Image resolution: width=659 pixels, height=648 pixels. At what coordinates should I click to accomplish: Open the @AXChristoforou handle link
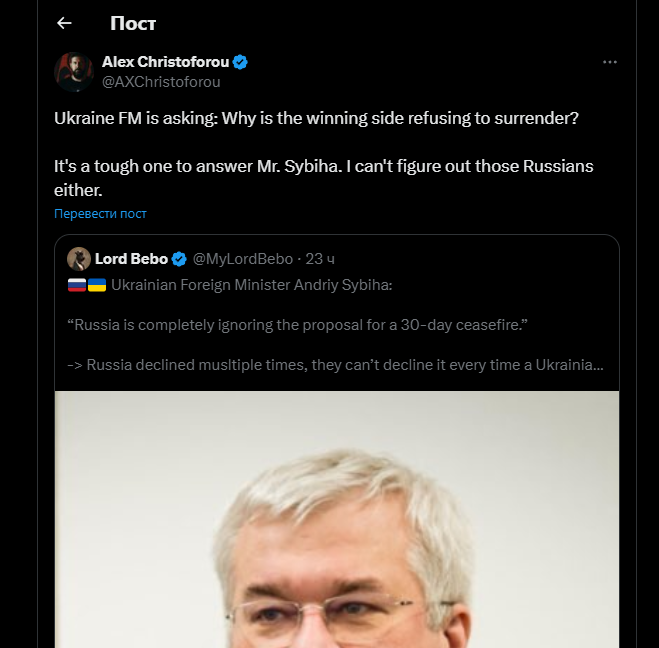[x=161, y=81]
